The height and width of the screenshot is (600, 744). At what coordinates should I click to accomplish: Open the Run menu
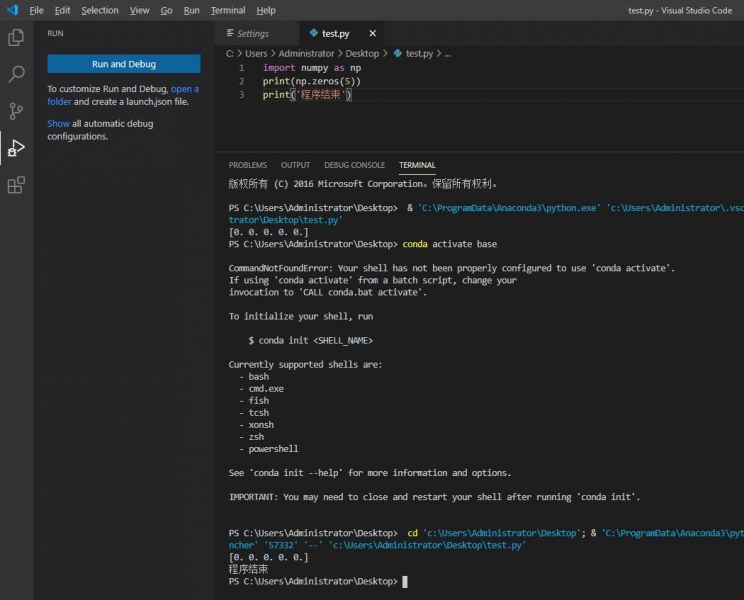191,10
